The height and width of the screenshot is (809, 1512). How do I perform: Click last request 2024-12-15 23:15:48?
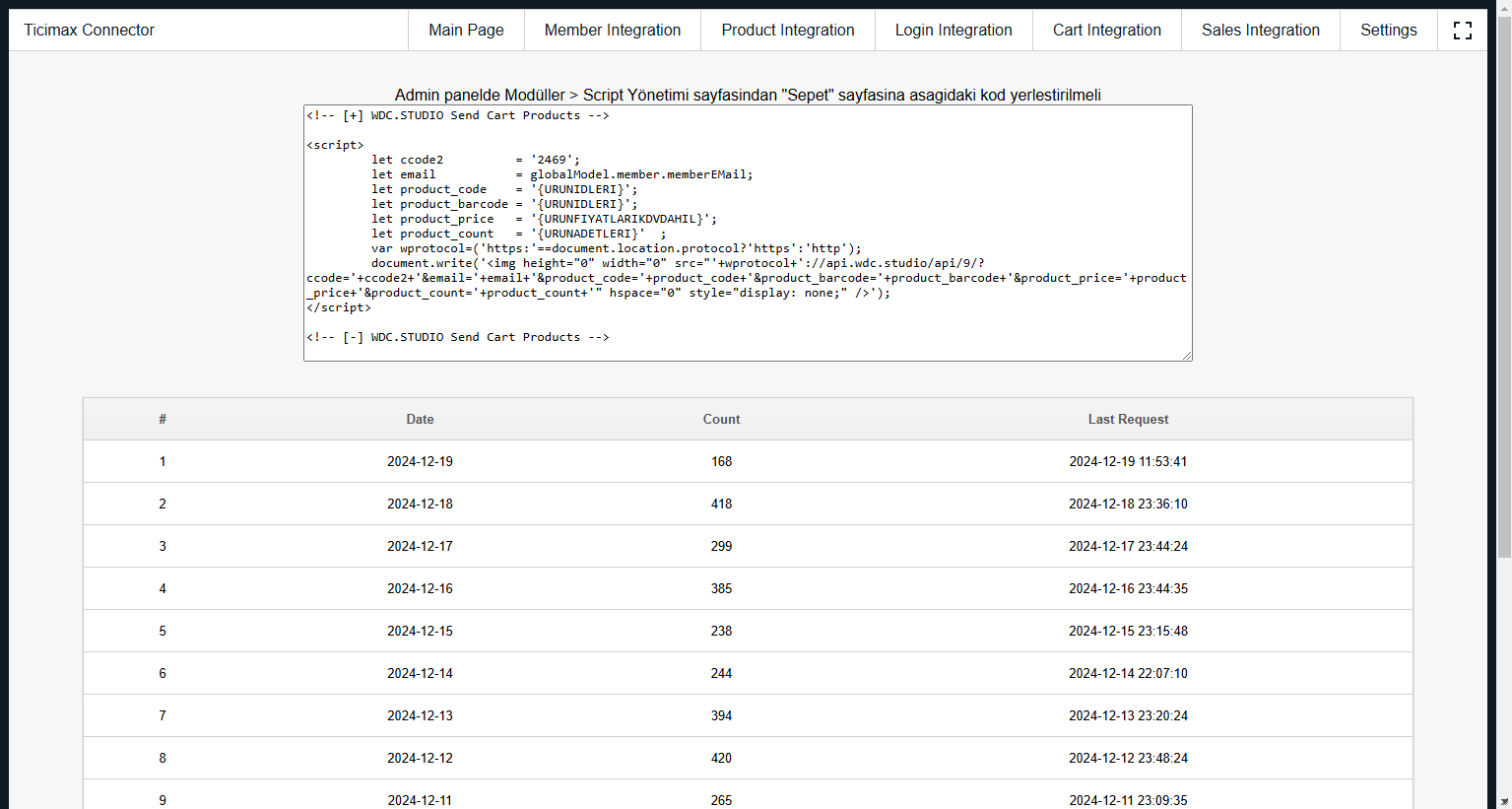pos(1129,631)
